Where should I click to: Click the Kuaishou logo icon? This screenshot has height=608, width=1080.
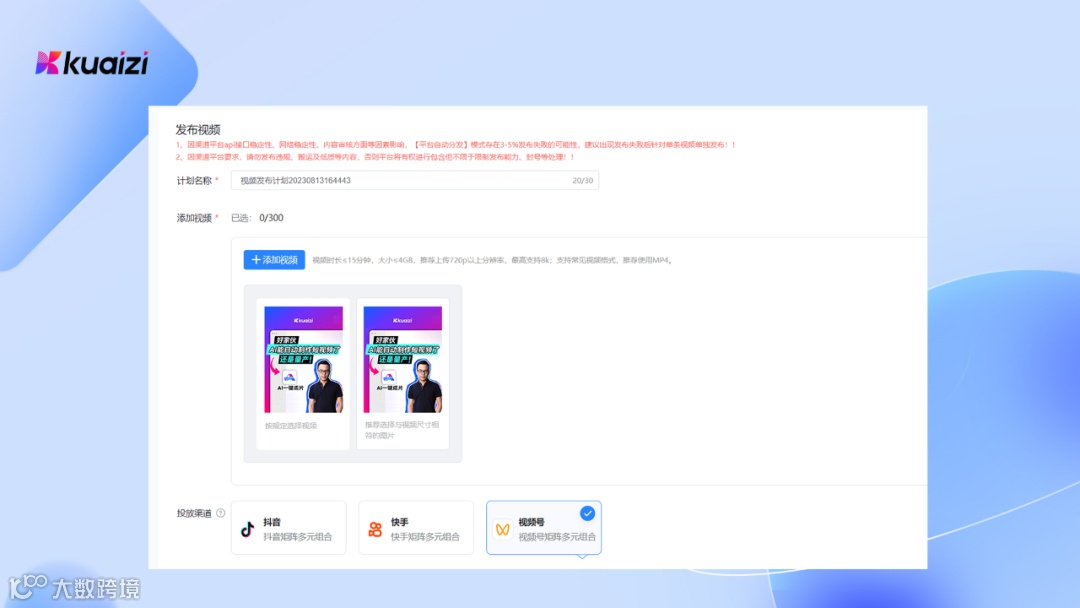375,529
